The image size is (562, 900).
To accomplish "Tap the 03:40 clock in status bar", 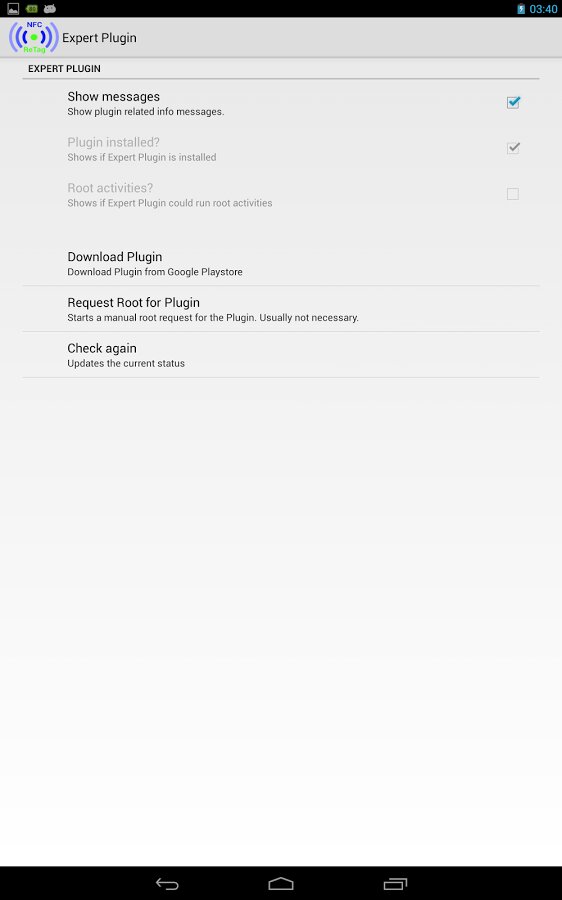I will (x=543, y=9).
